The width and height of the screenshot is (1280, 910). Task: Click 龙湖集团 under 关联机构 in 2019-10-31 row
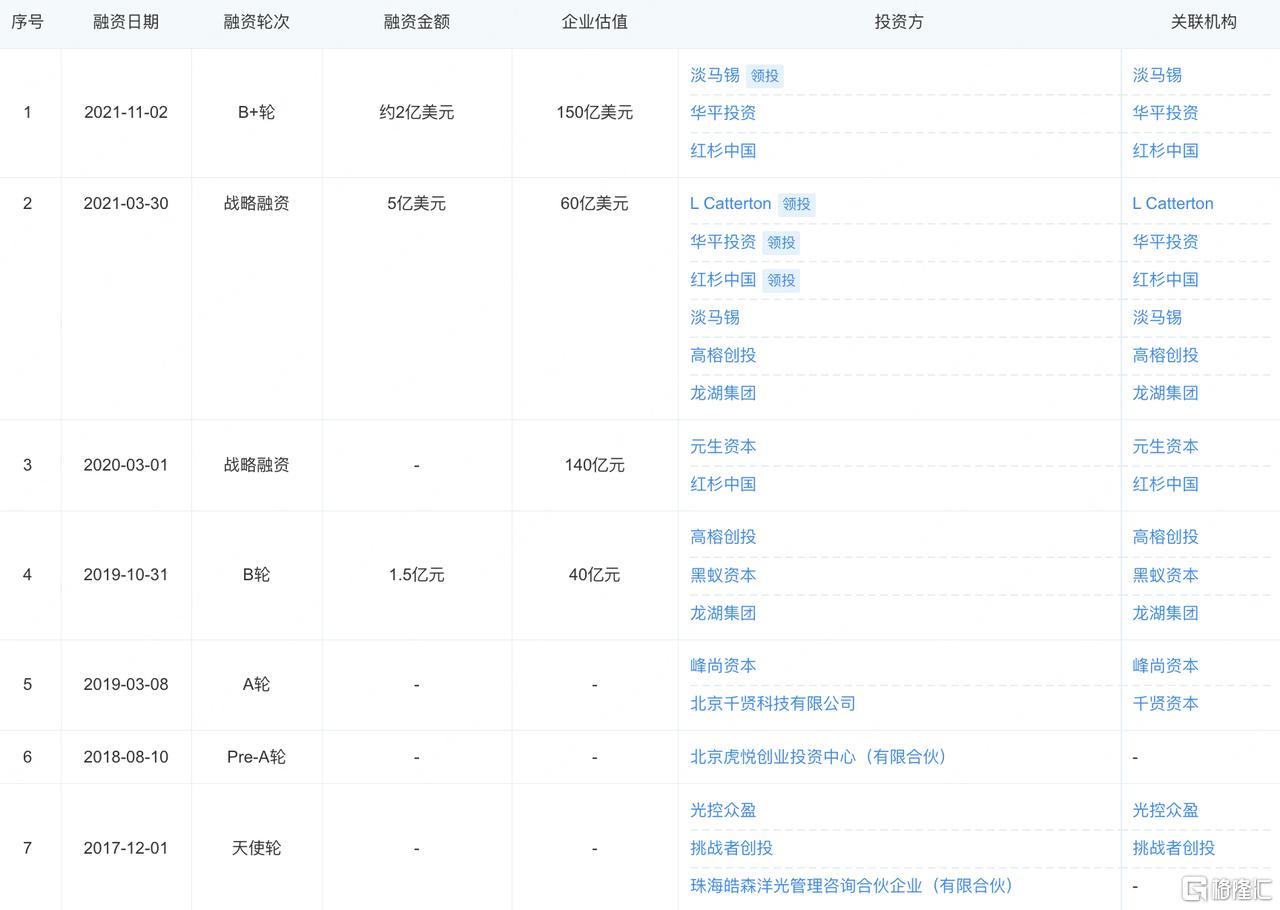(1165, 614)
